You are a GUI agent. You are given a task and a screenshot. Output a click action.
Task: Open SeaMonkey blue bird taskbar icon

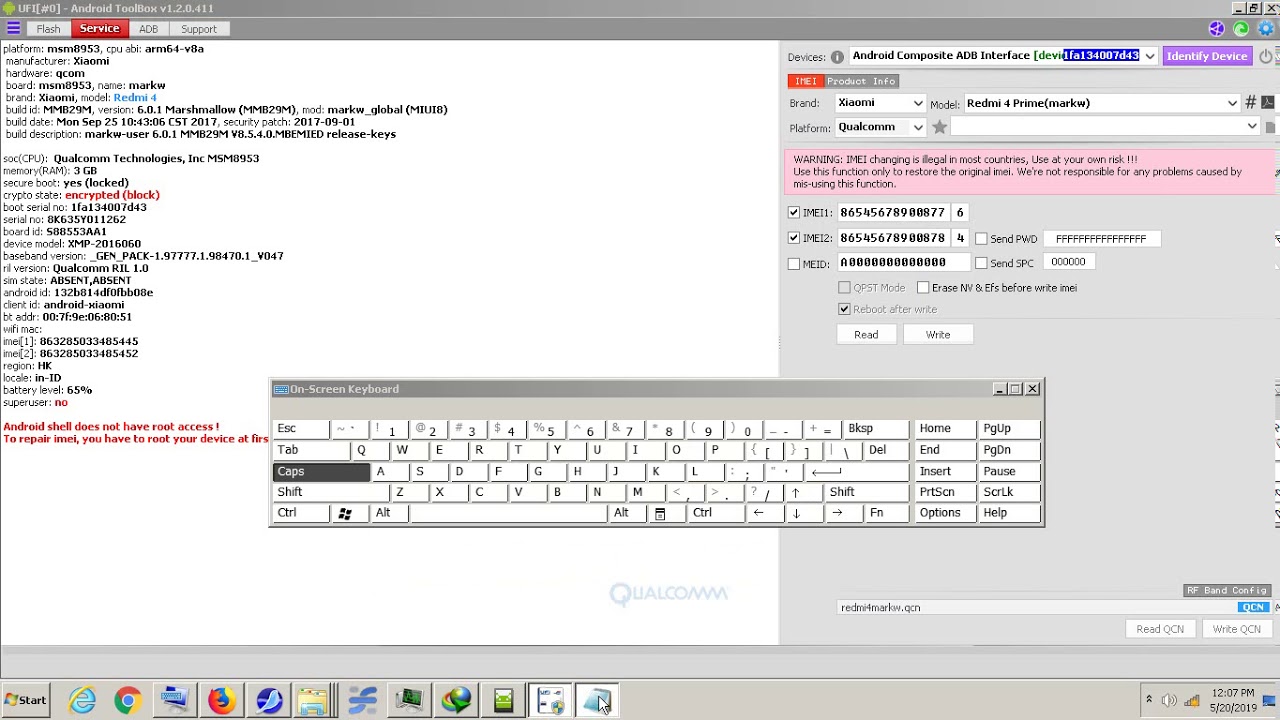click(268, 700)
